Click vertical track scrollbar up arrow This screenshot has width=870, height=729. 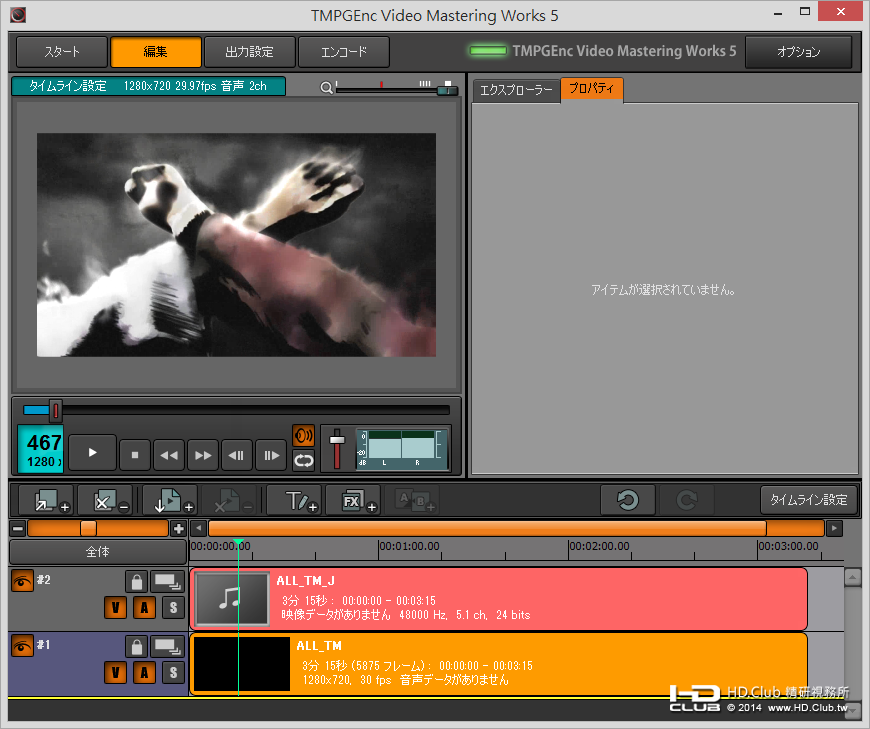[x=852, y=578]
